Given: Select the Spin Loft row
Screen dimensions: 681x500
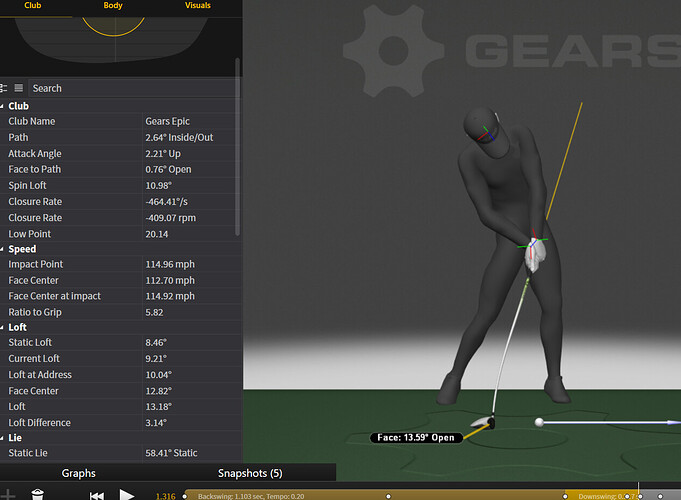Looking at the screenshot, I should pyautogui.click(x=119, y=185).
